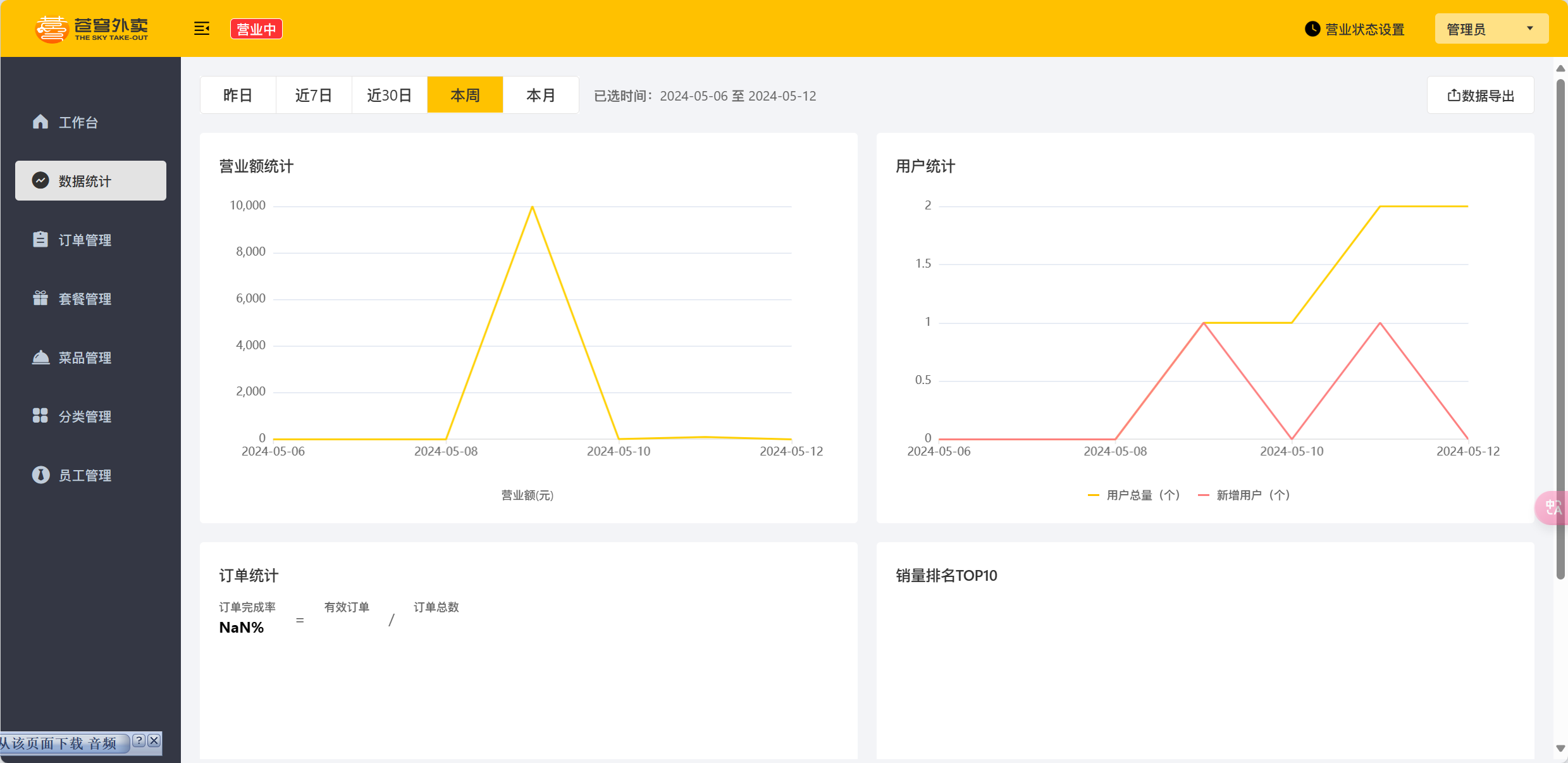Click the home icon beside 工作台

(x=40, y=121)
